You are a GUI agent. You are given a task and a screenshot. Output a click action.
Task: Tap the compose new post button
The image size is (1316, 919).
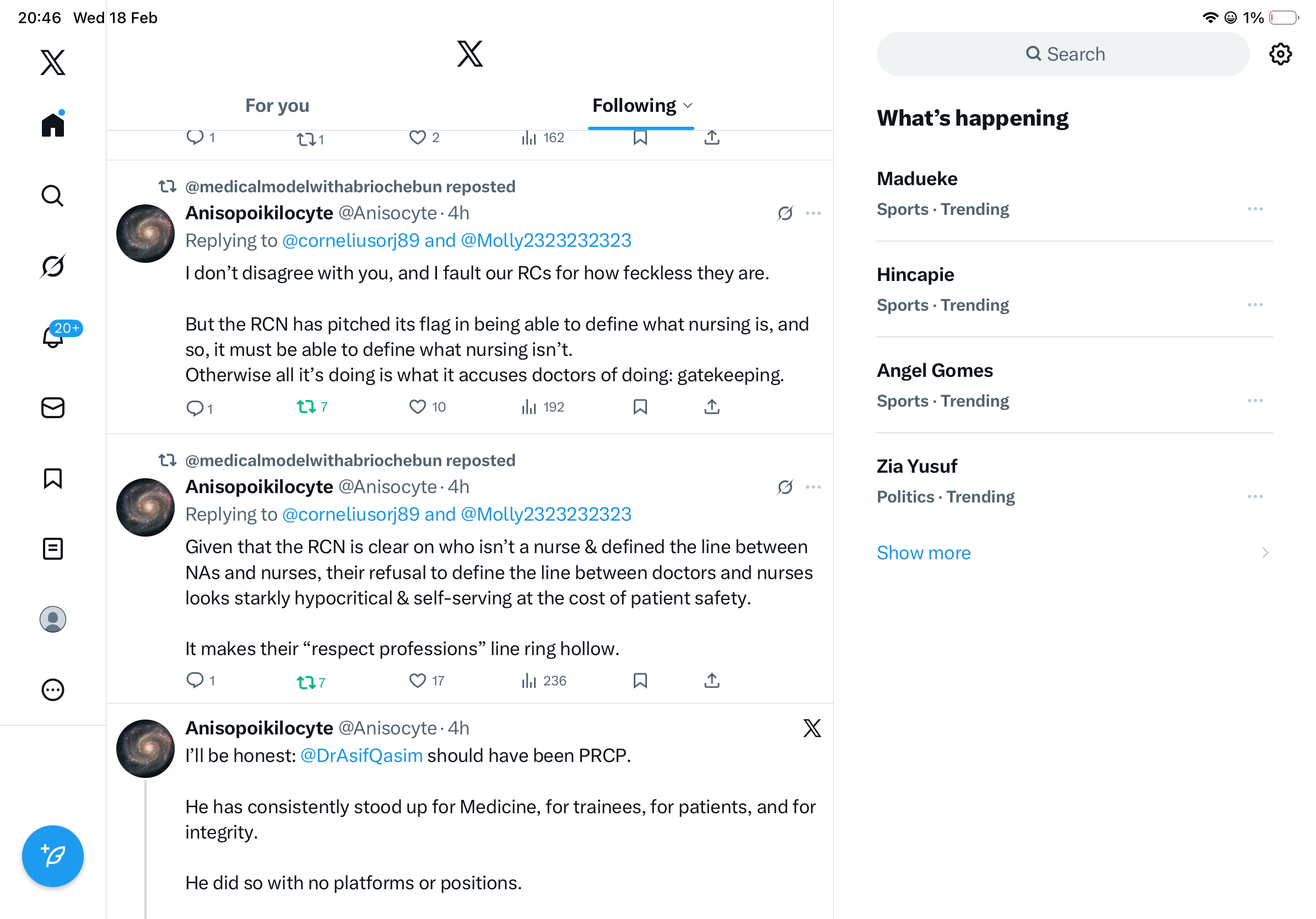(53, 856)
